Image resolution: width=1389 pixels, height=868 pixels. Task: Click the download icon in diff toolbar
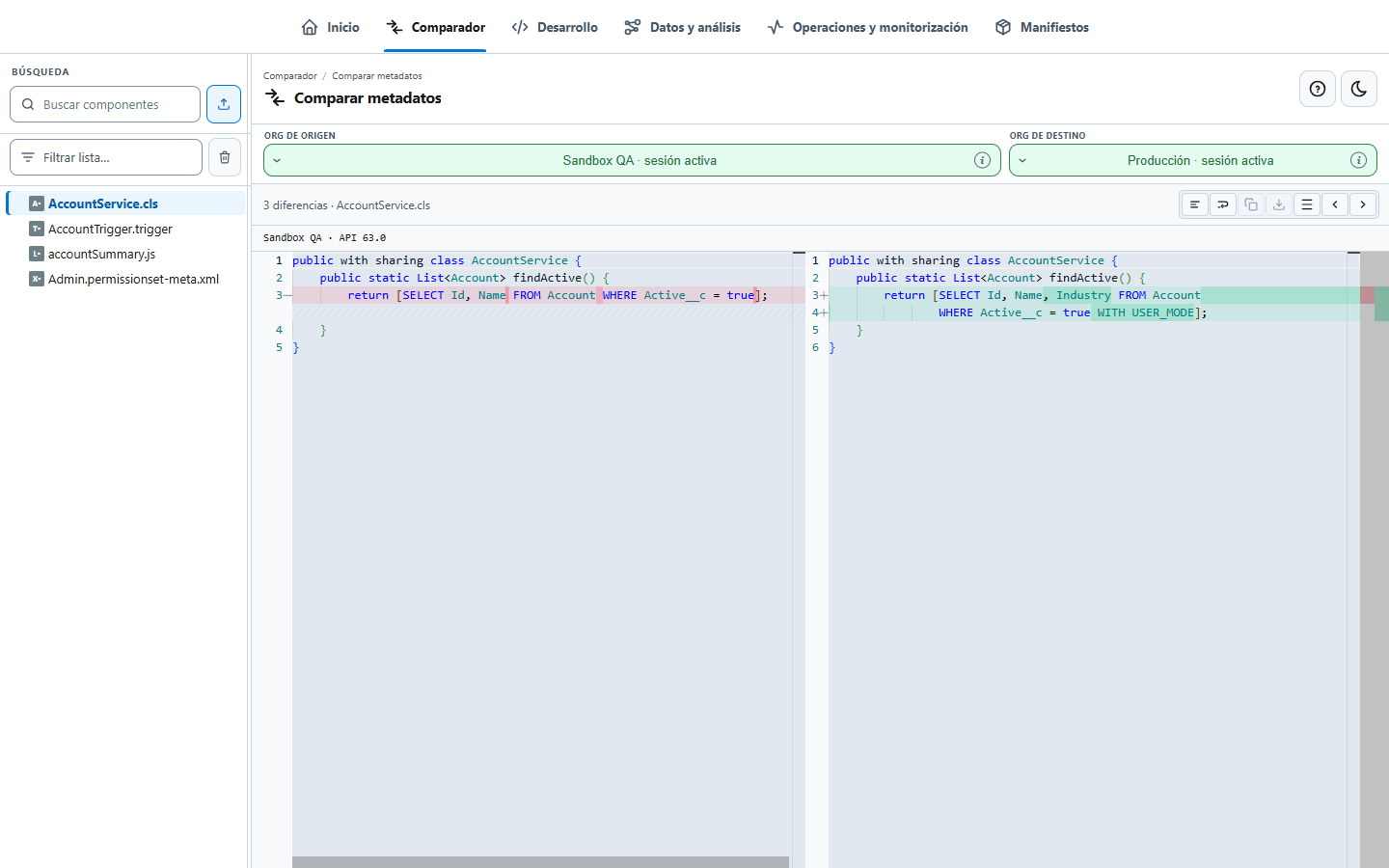(x=1279, y=204)
